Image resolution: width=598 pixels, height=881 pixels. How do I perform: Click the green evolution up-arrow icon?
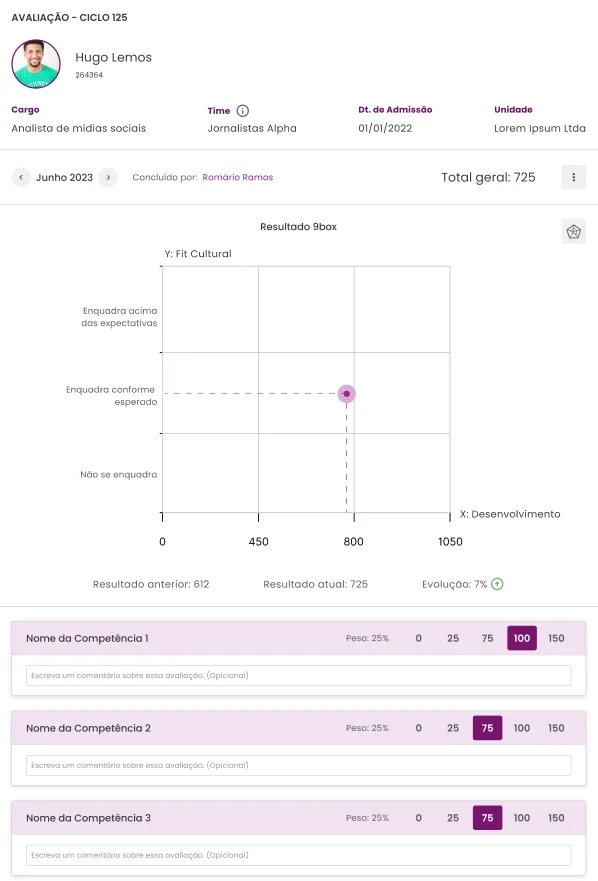coord(497,584)
